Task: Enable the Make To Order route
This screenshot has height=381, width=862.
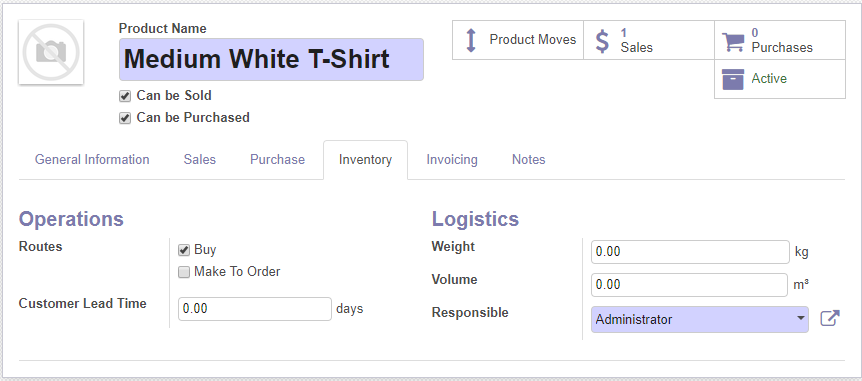Action: click(x=184, y=272)
